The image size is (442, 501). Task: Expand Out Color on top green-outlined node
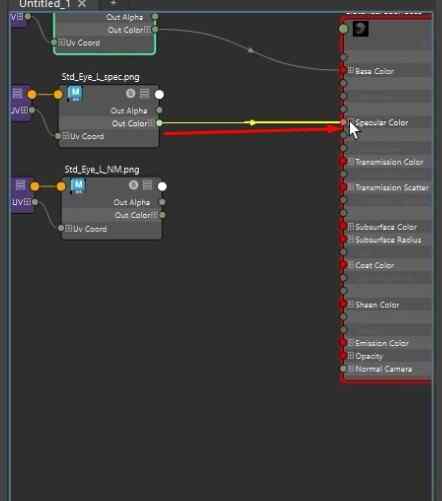coord(148,30)
